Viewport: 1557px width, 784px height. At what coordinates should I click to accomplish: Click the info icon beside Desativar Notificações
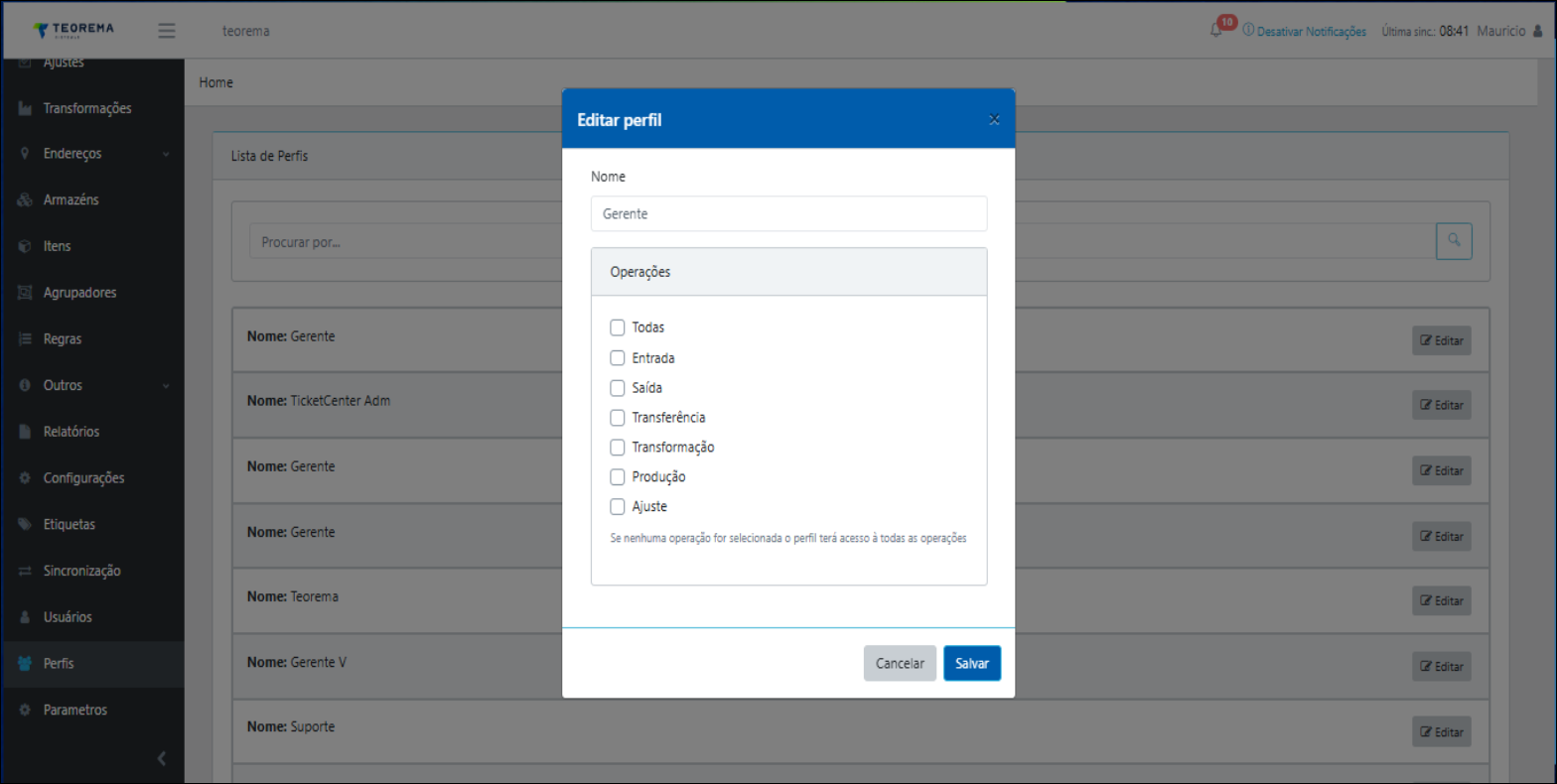tap(1248, 31)
